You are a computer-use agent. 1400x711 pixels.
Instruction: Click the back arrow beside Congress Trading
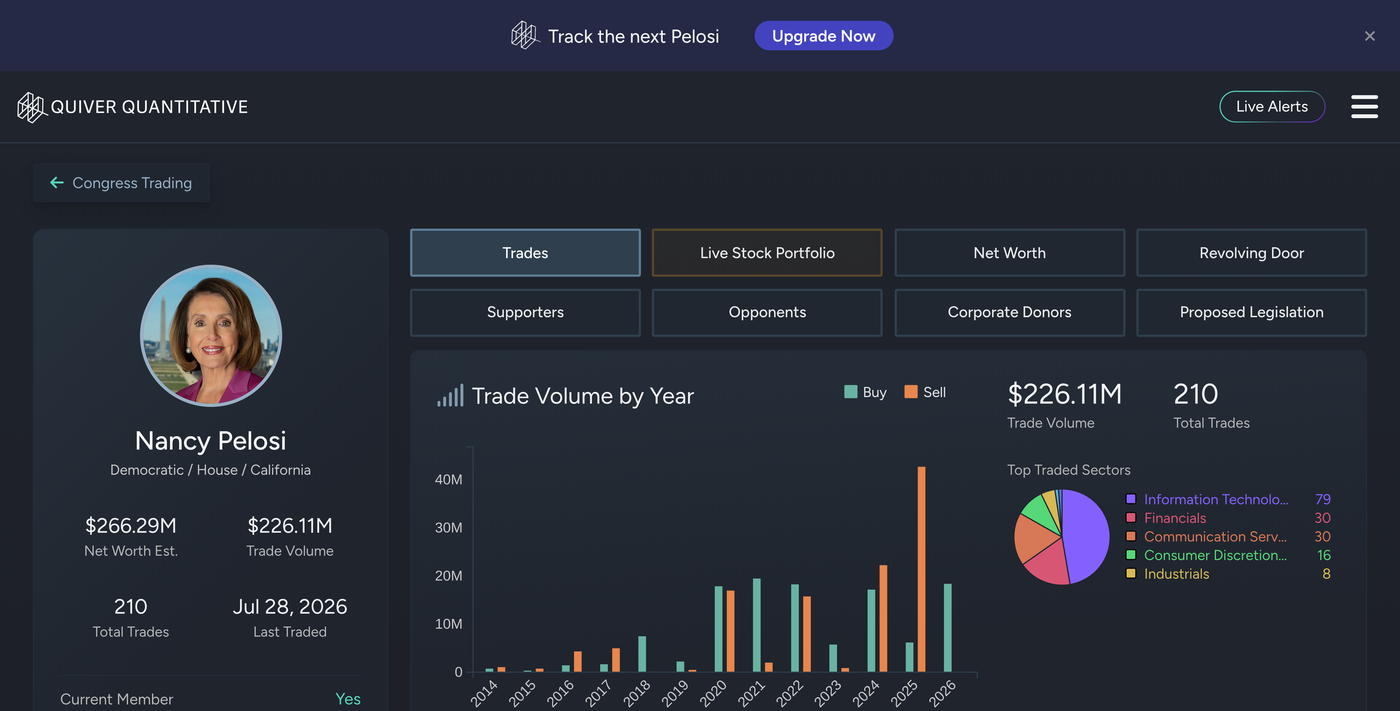click(57, 183)
